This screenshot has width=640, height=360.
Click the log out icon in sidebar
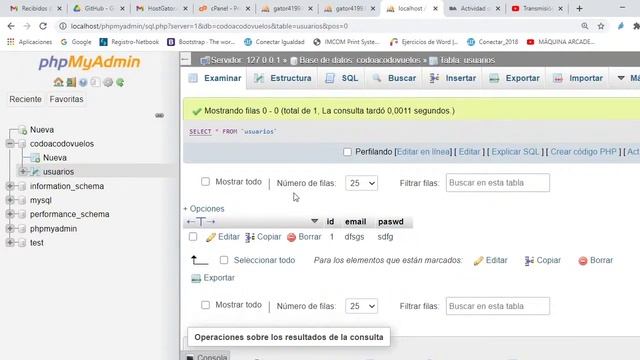pos(71,82)
